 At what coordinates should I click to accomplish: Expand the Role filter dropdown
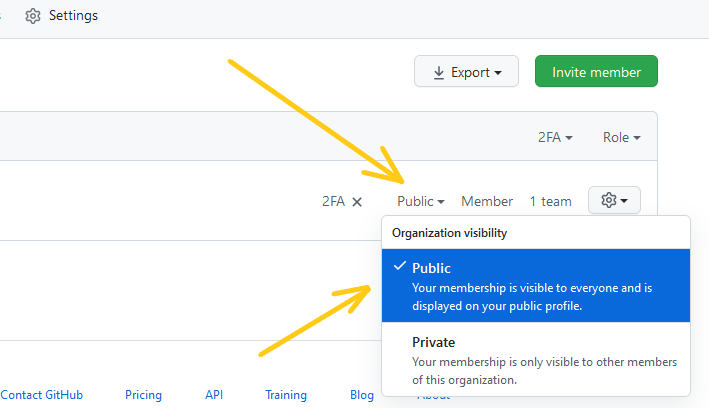(x=621, y=137)
